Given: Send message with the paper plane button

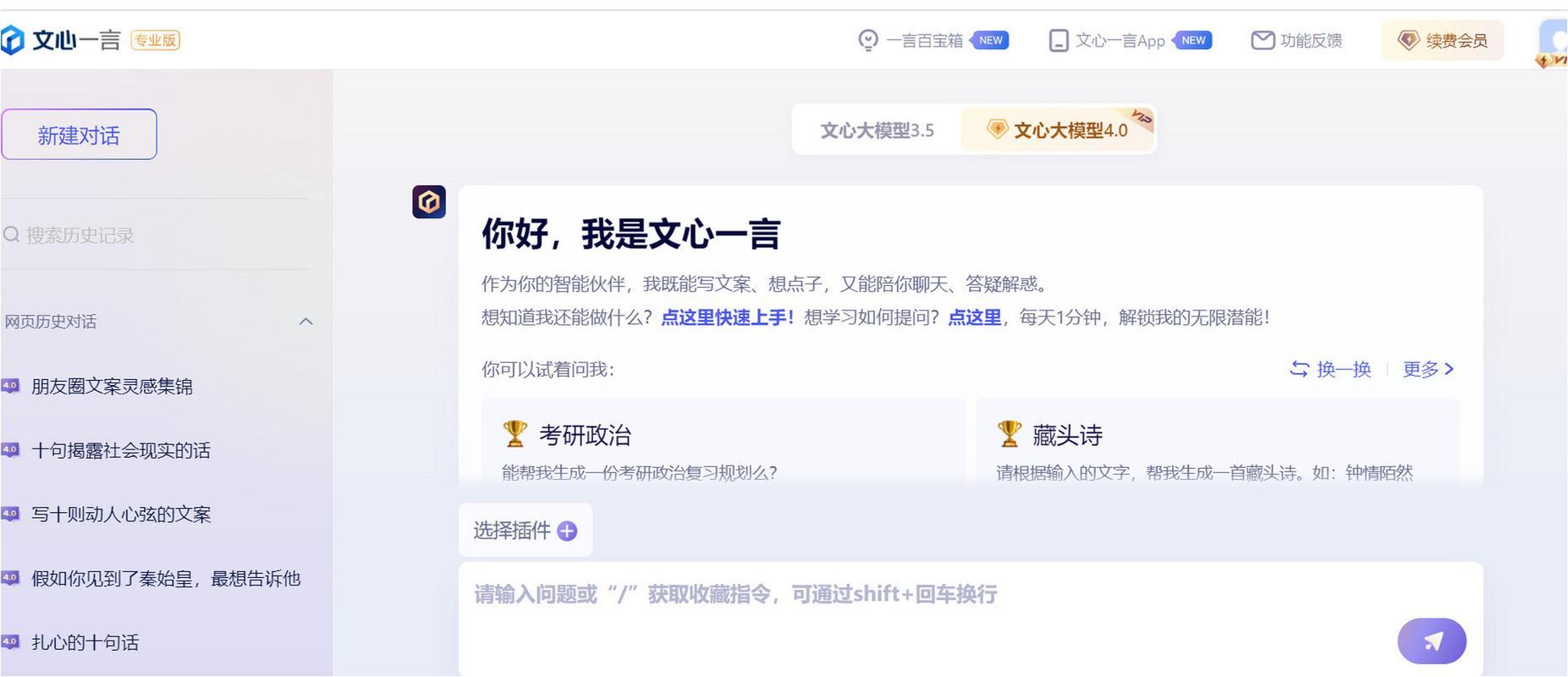Looking at the screenshot, I should pos(1432,641).
